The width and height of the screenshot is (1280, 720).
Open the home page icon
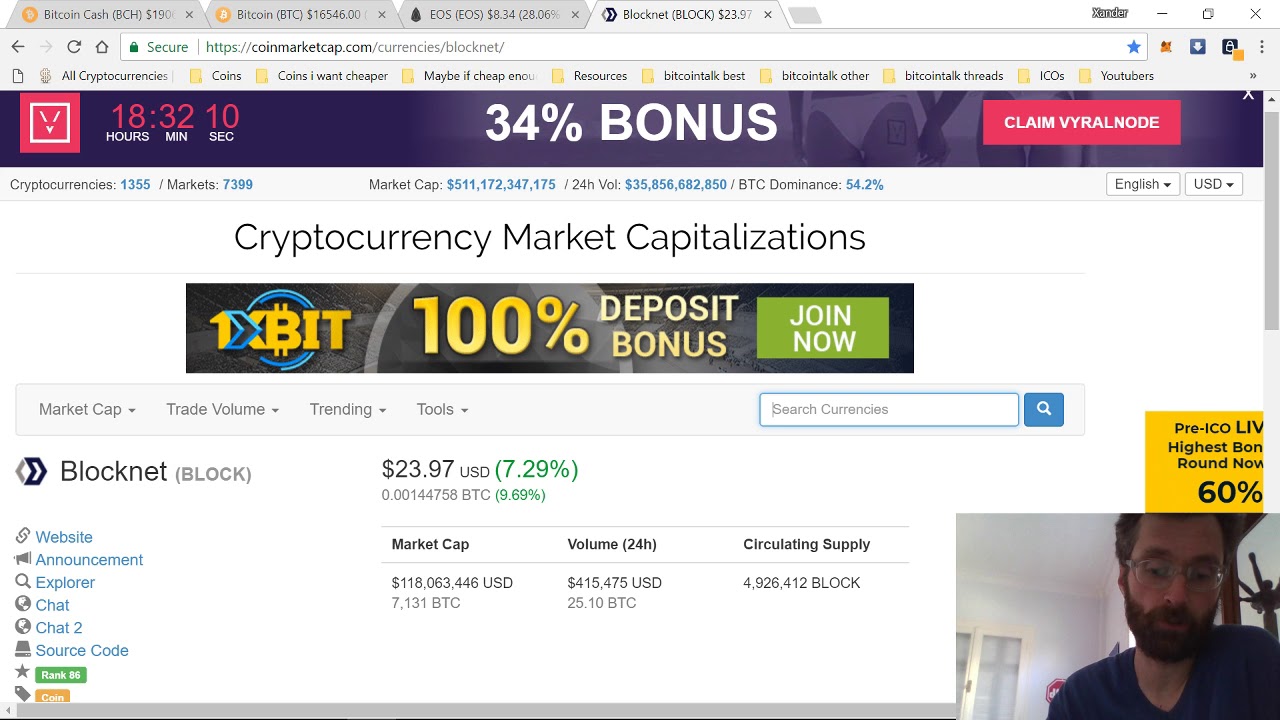pos(102,47)
